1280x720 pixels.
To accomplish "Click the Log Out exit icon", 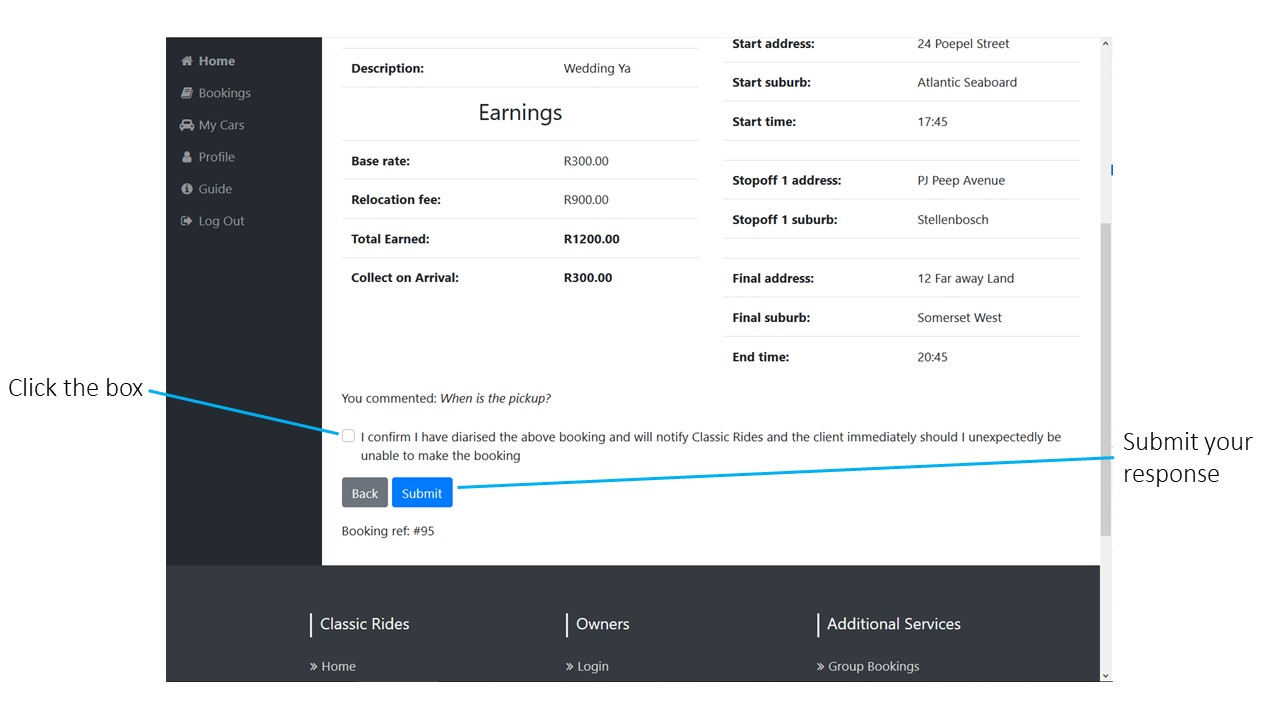I will [x=186, y=221].
